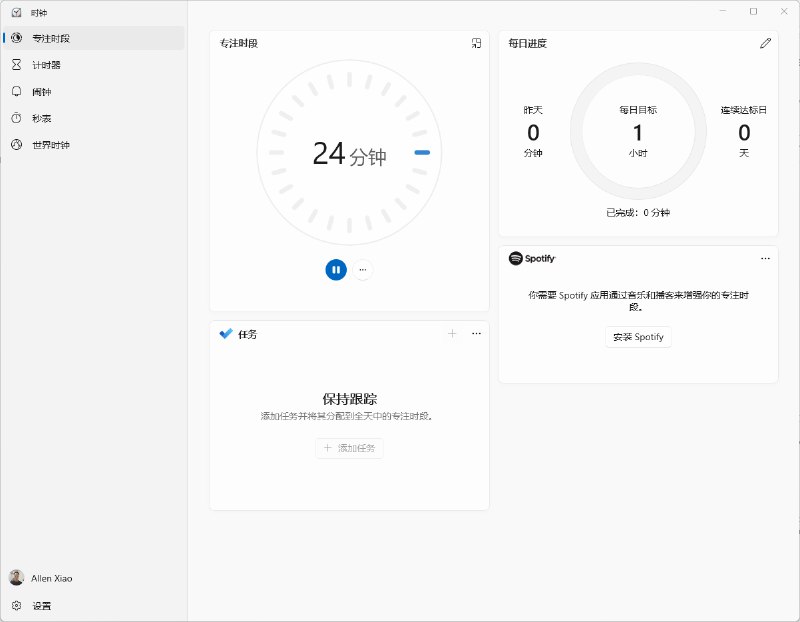Open Spotify card more options menu
Viewport: 800px width, 622px height.
point(765,258)
